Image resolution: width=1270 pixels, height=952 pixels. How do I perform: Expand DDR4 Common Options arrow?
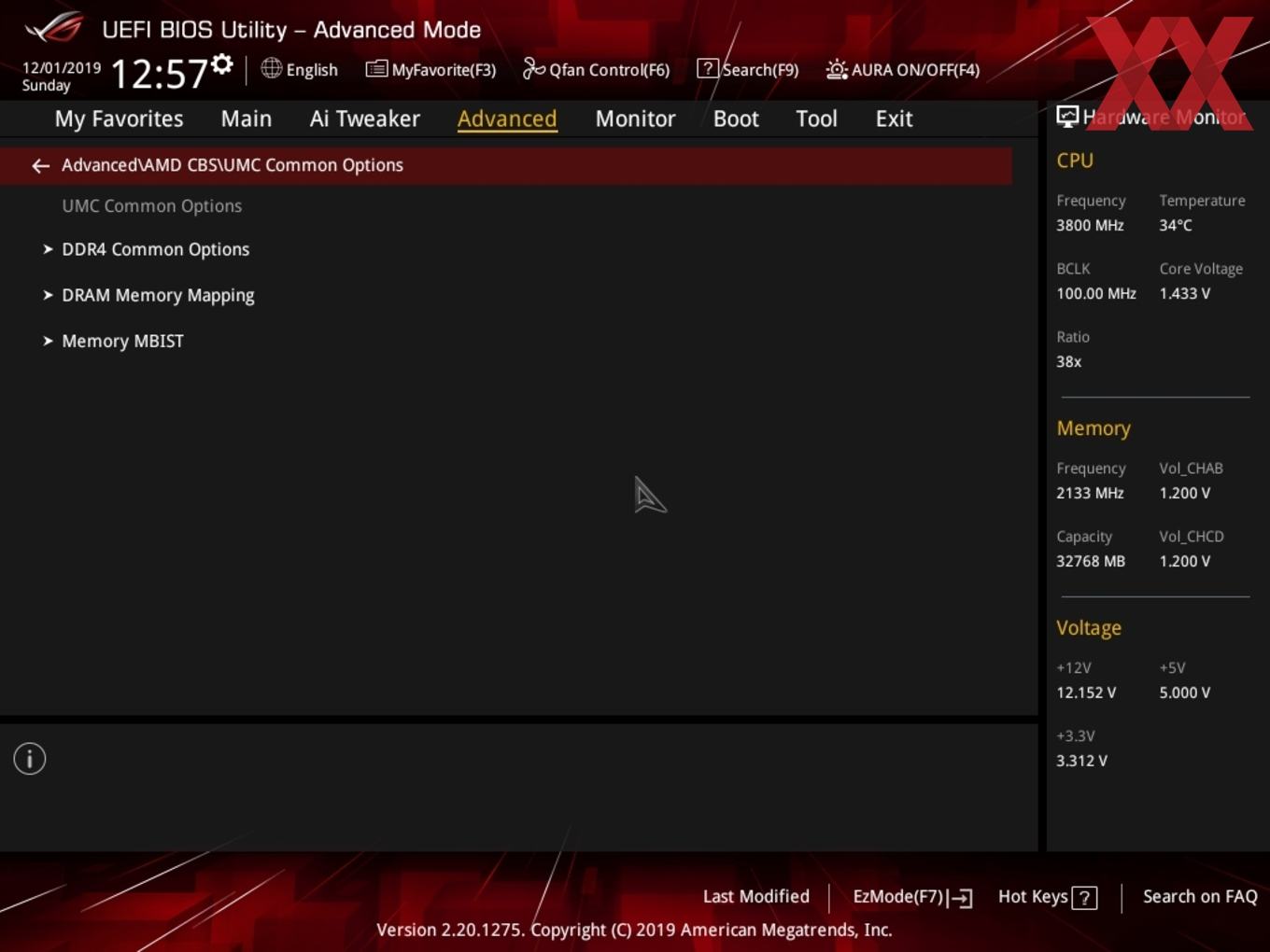tap(48, 249)
